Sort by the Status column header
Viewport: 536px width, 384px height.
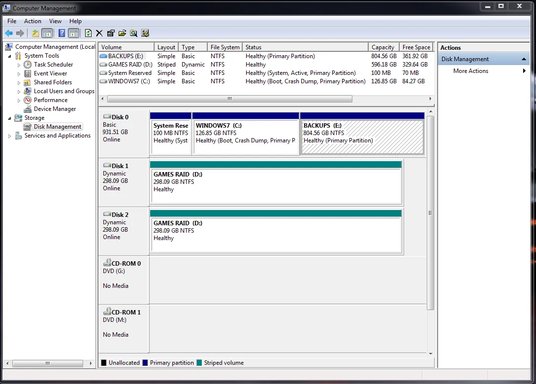point(305,47)
